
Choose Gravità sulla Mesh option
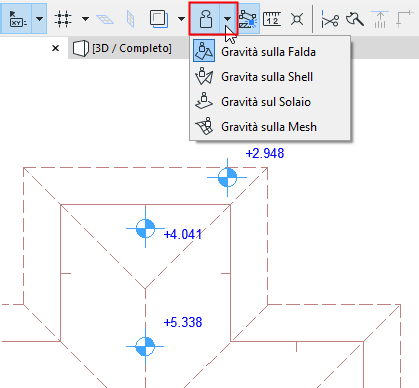(x=270, y=127)
